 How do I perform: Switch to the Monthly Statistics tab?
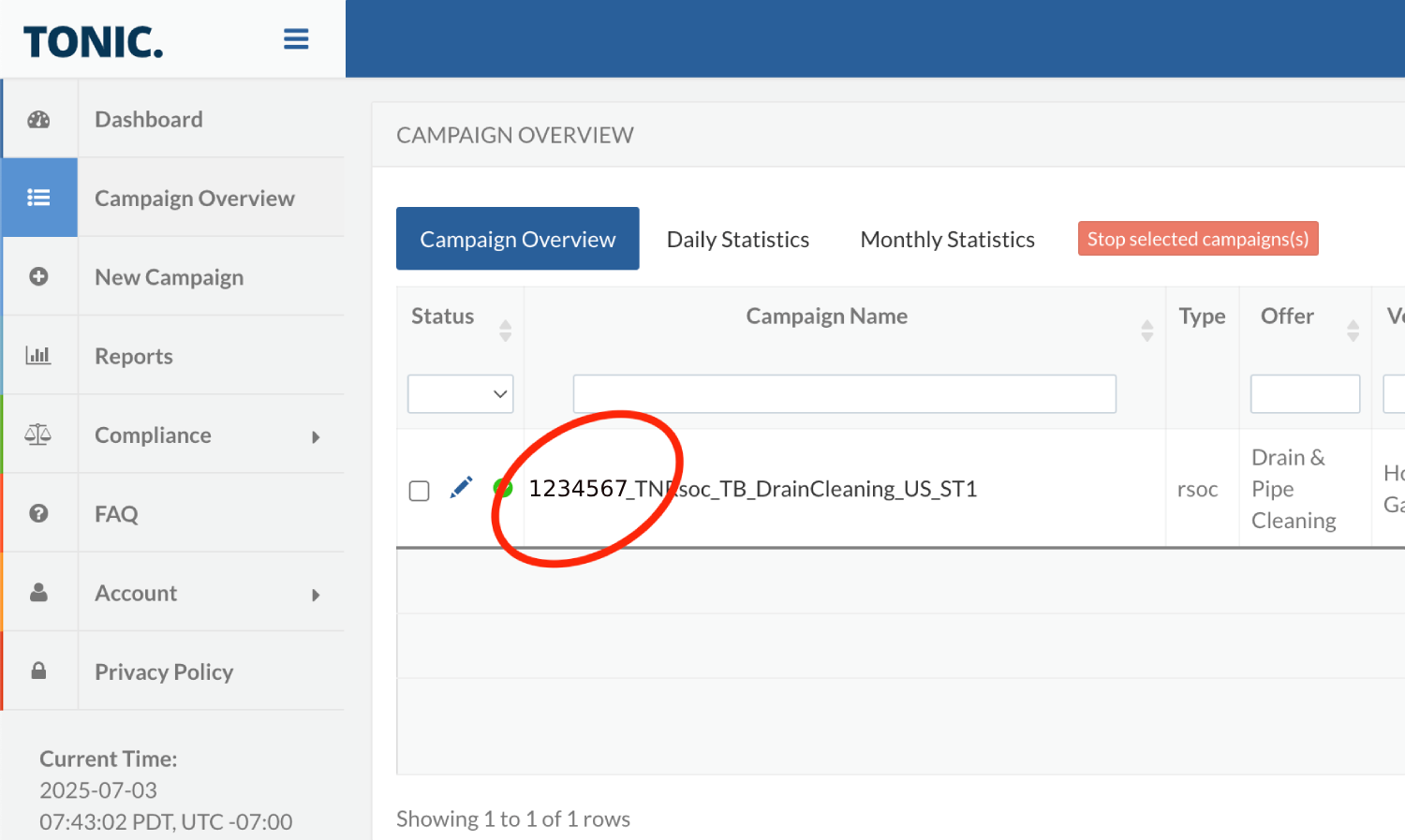tap(948, 239)
